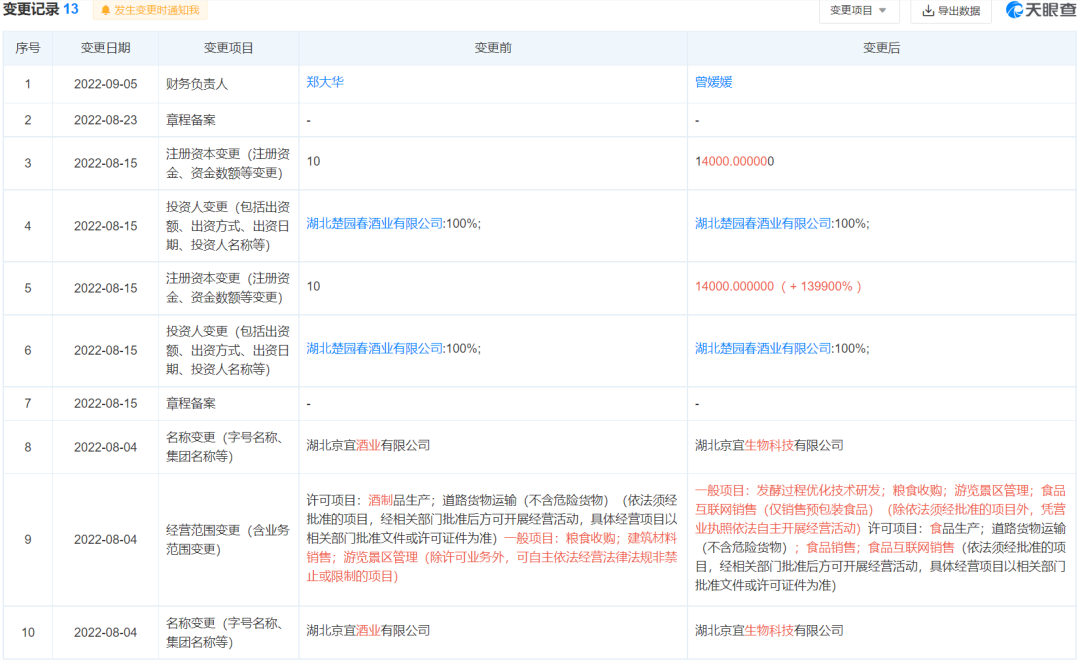1080x661 pixels.
Task: Open 湖北楚园春酒业有限公司 in row 6 变更前
Action: [375, 349]
